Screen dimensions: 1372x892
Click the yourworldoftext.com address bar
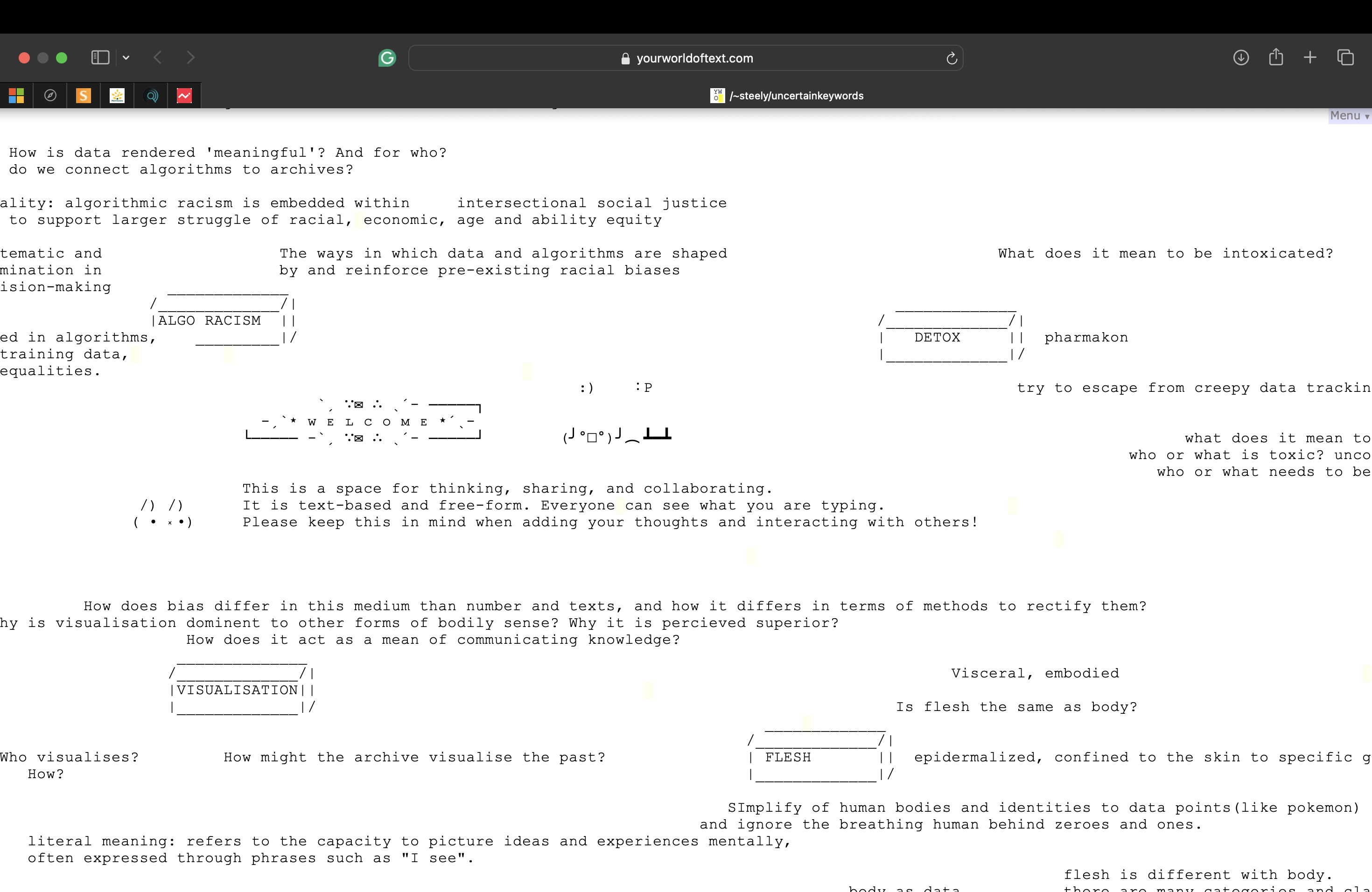686,58
